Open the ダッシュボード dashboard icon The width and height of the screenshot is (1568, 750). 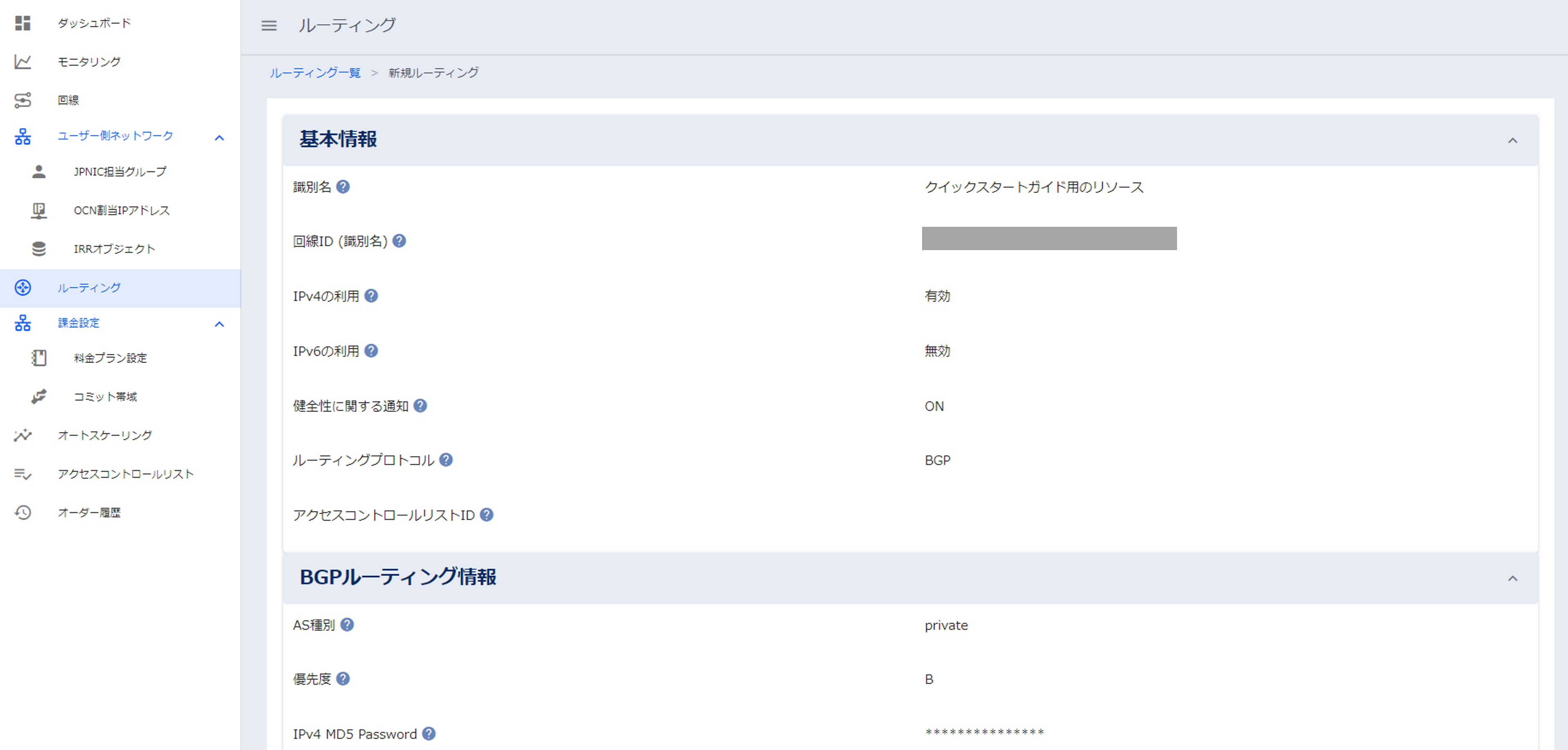[22, 23]
